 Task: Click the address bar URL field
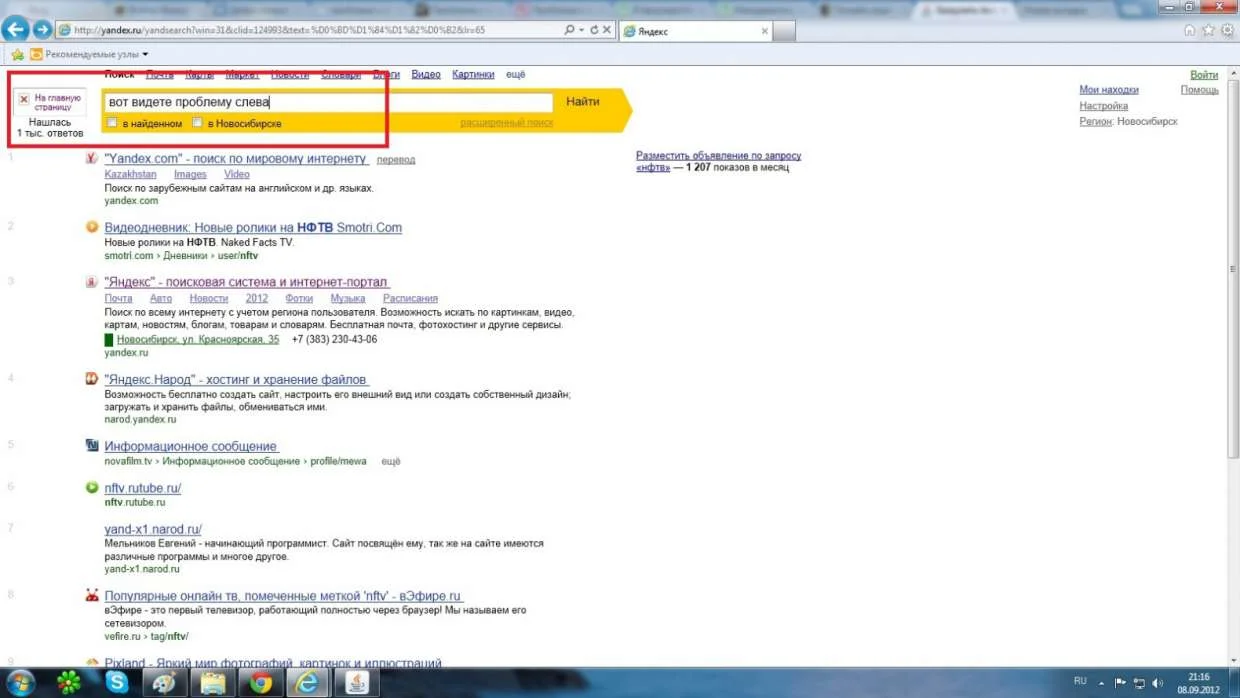coord(310,30)
